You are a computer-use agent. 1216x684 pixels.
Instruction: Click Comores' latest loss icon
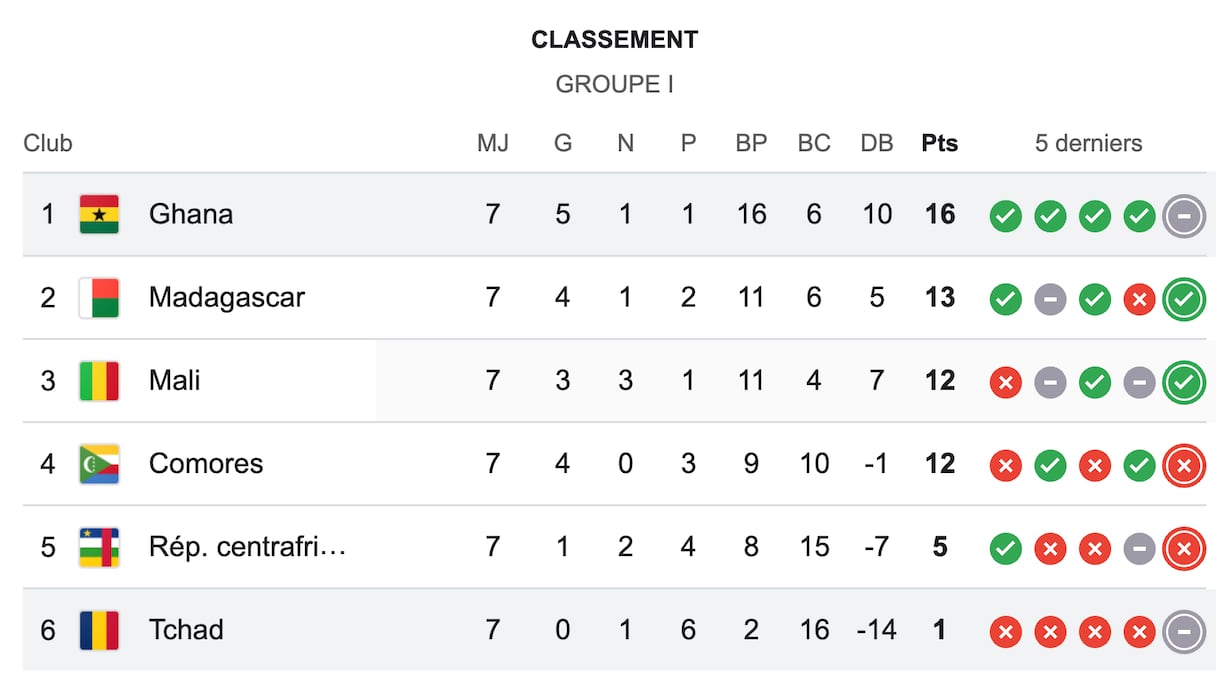tap(1183, 464)
